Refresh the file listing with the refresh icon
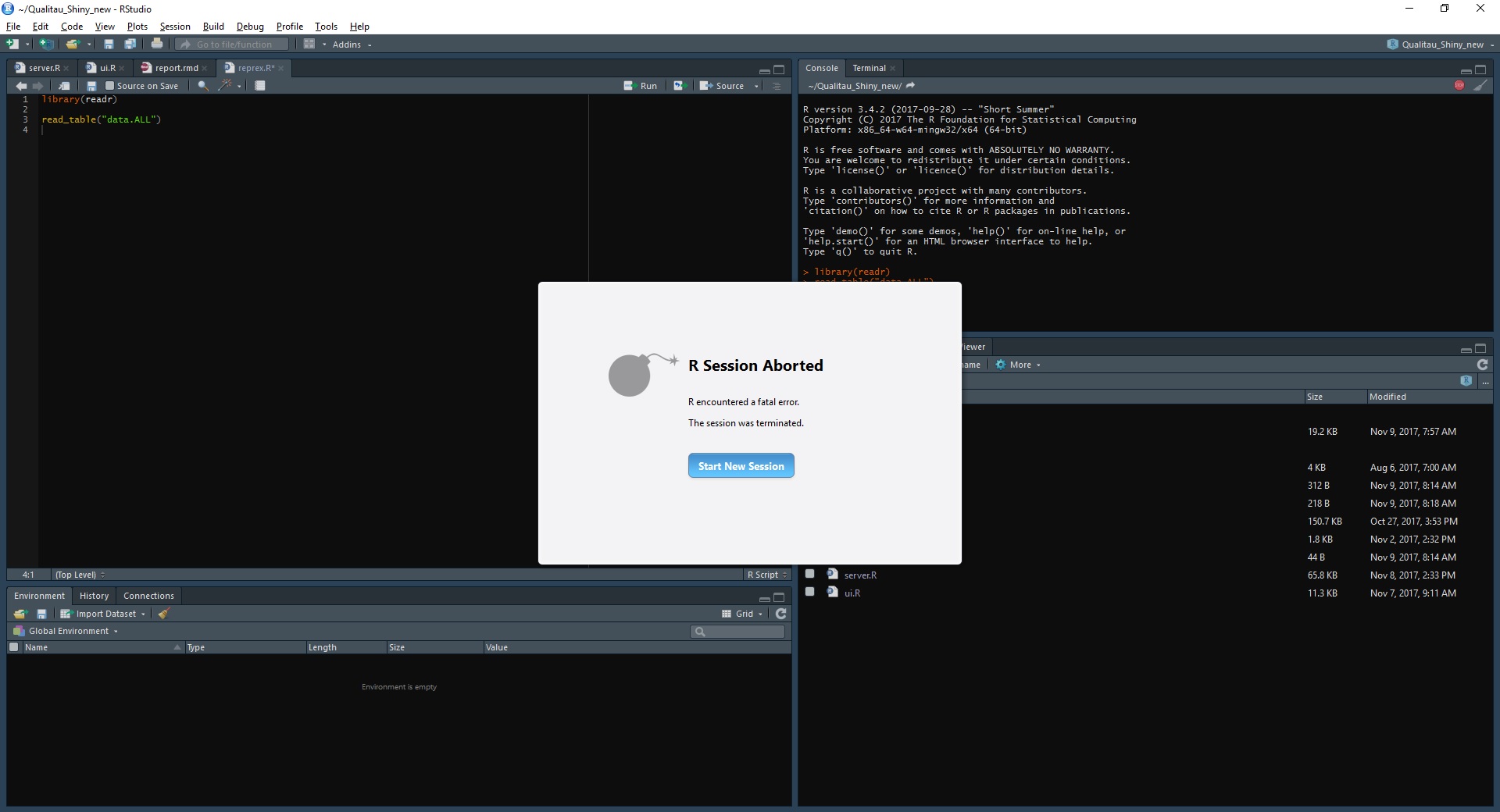 click(x=1482, y=365)
